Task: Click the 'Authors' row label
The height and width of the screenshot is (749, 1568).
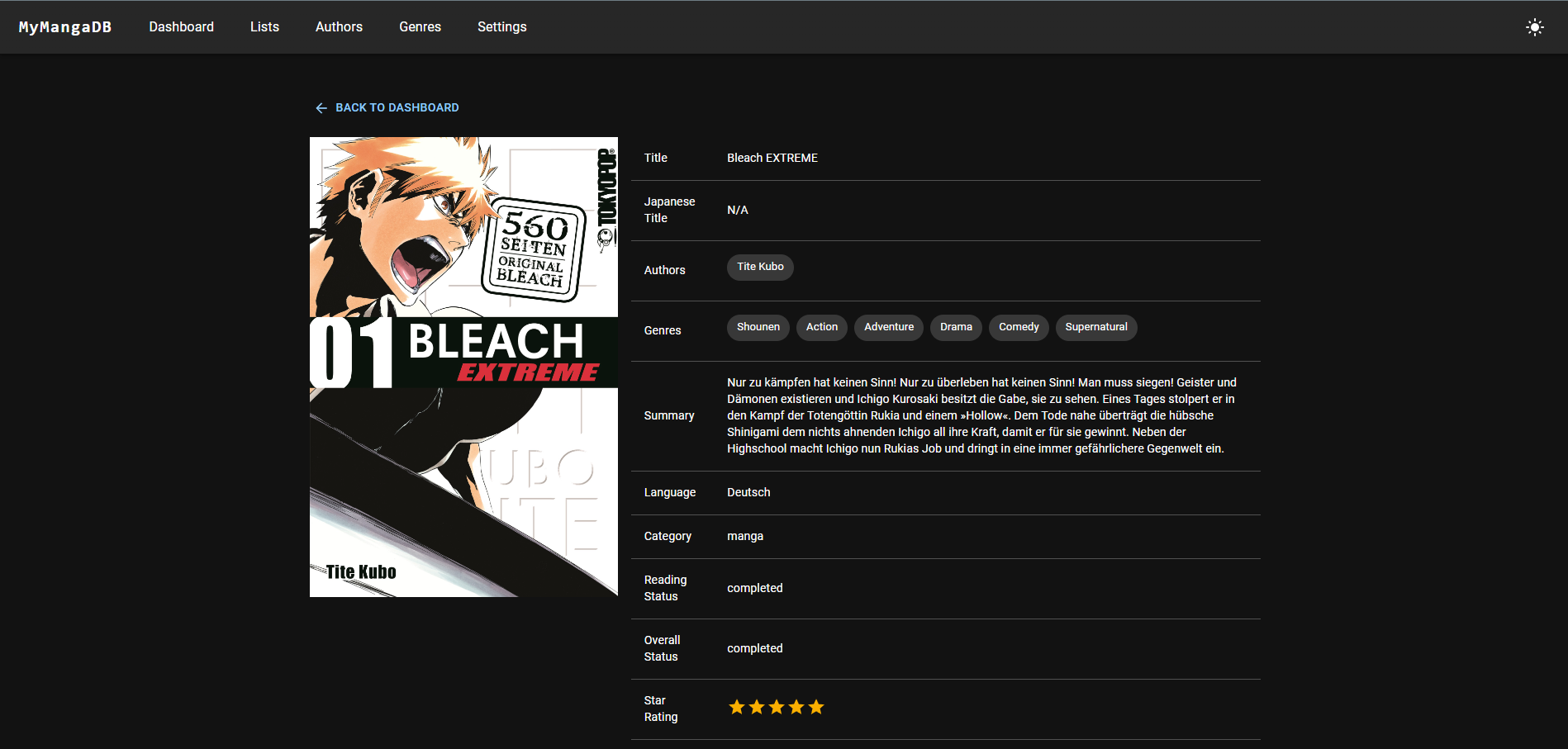Action: pos(665,270)
